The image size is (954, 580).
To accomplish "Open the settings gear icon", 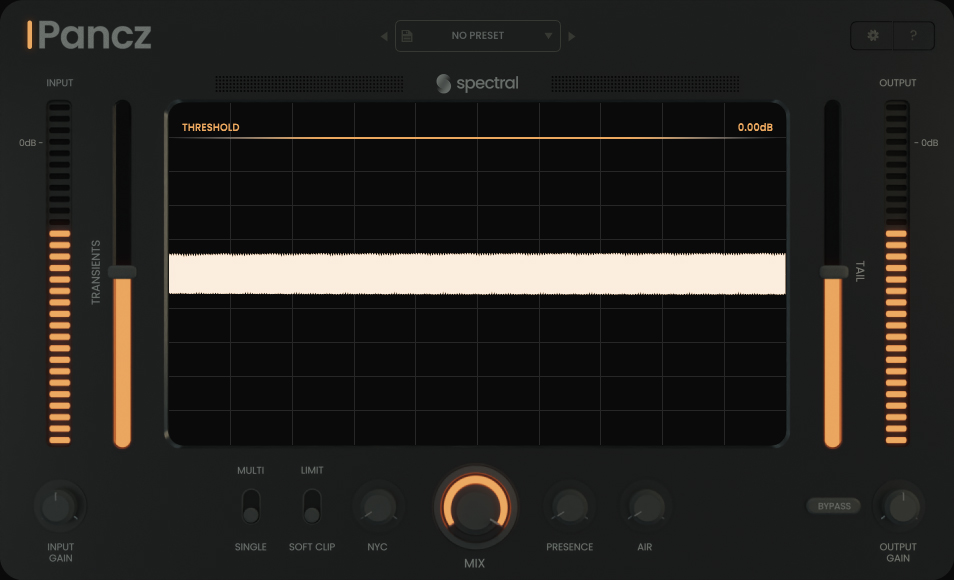I will click(873, 36).
